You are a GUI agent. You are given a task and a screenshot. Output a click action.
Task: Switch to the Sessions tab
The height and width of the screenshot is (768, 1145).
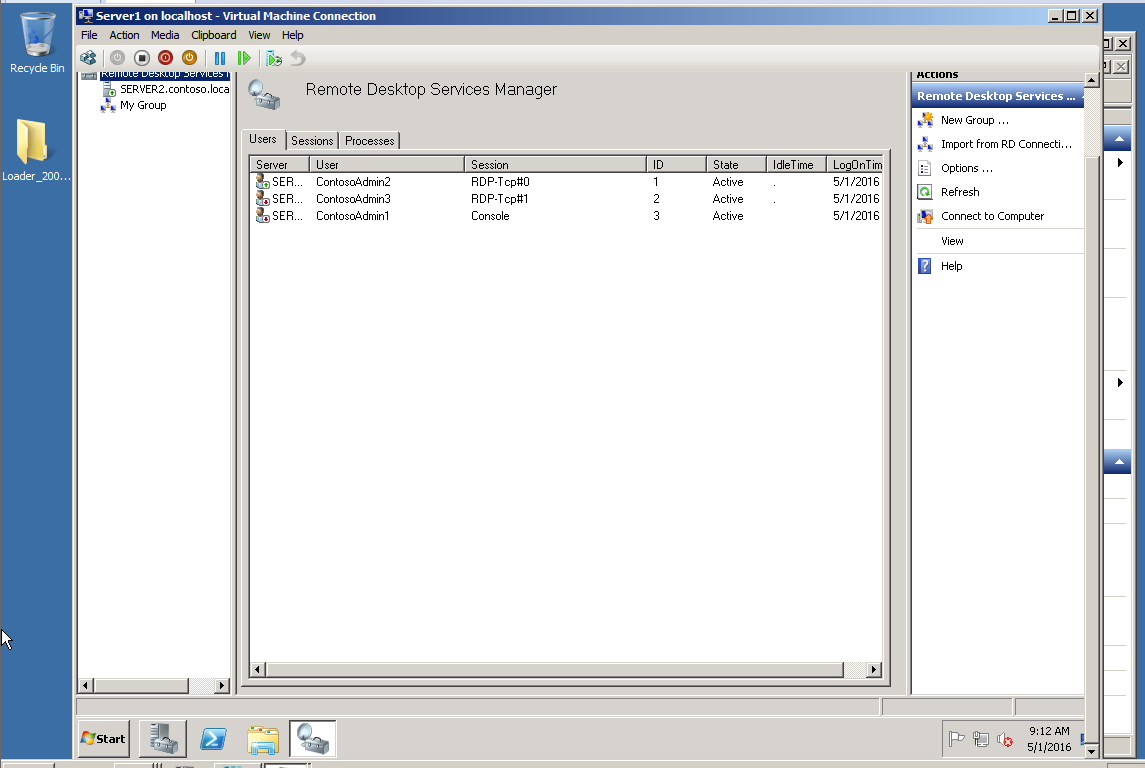pos(312,141)
